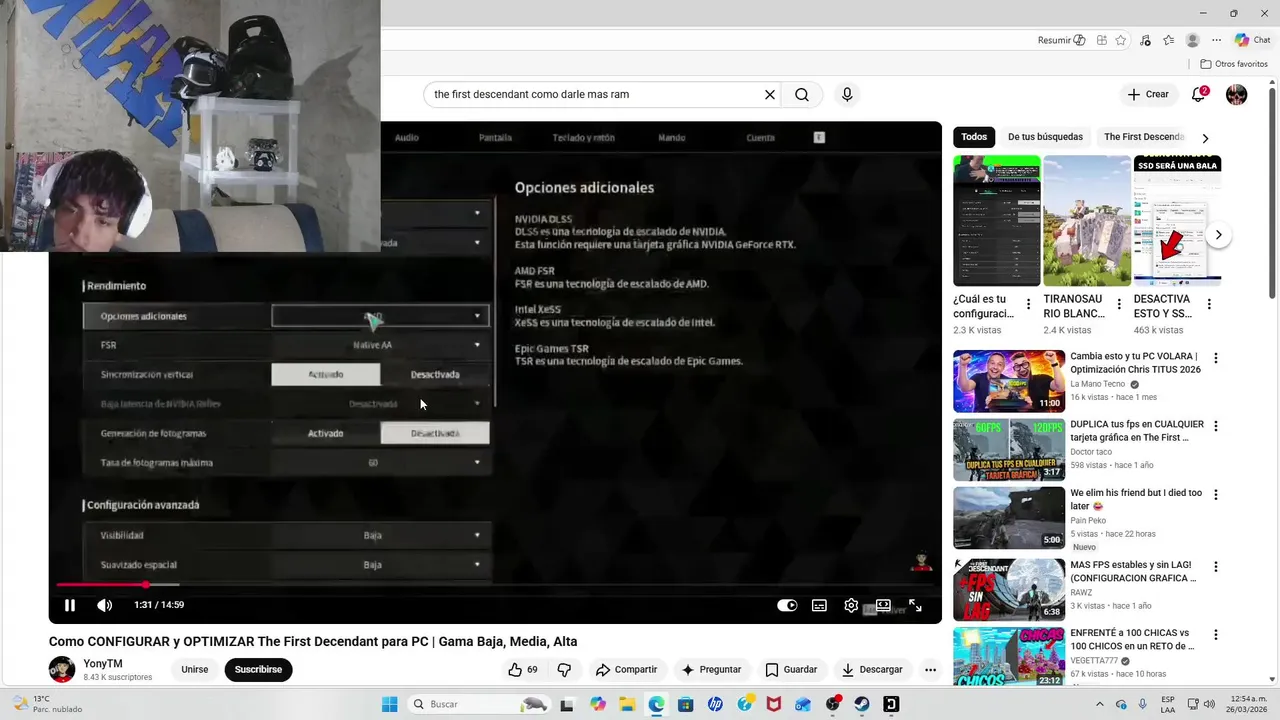Open Copilot Chat in Edge
This screenshot has height=720, width=1280.
tap(1252, 40)
